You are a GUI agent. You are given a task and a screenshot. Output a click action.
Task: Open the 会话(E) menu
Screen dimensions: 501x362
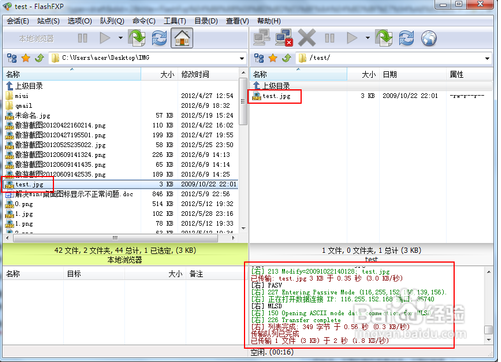18,21
